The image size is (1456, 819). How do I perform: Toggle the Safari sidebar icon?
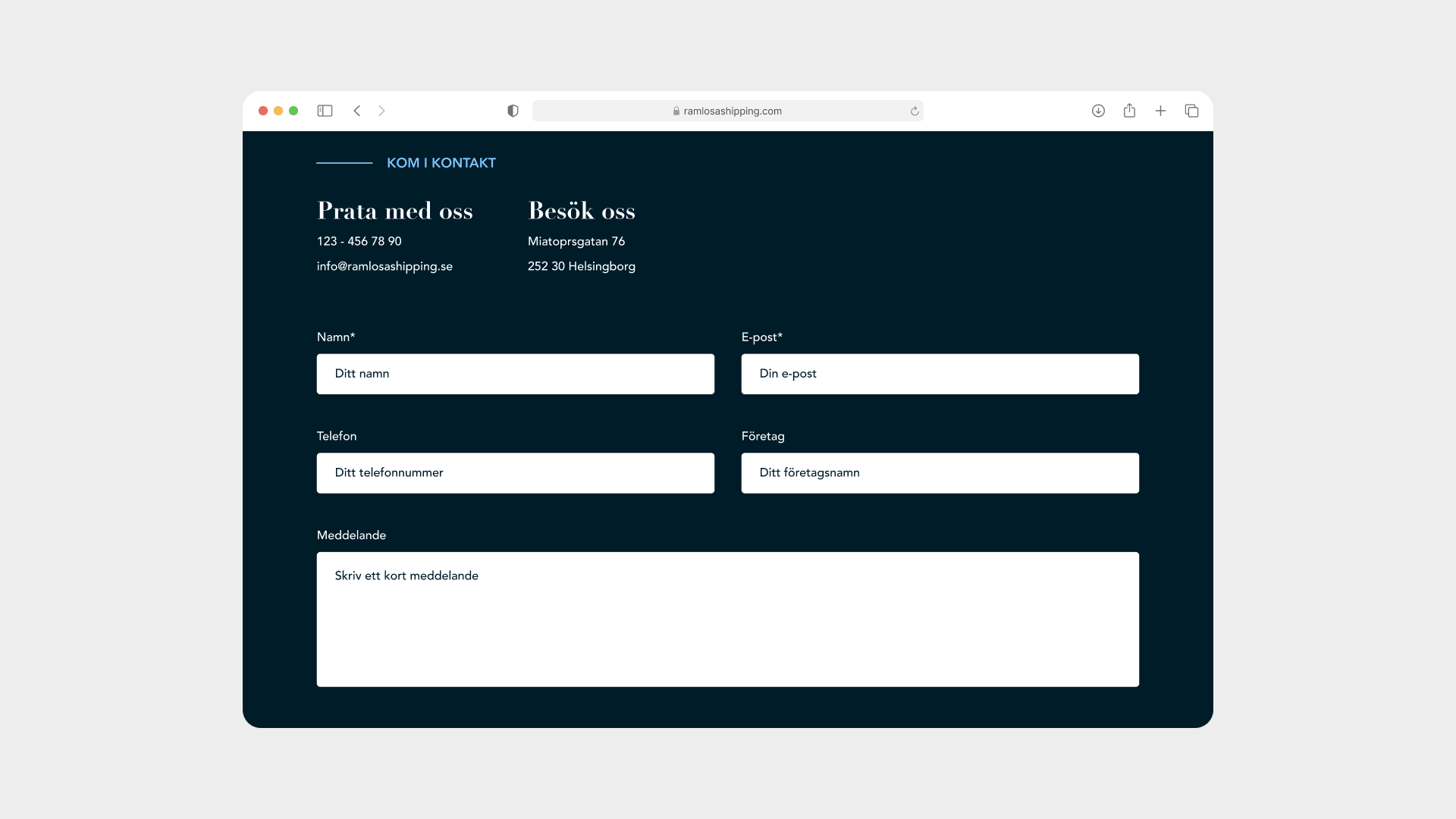pos(325,111)
